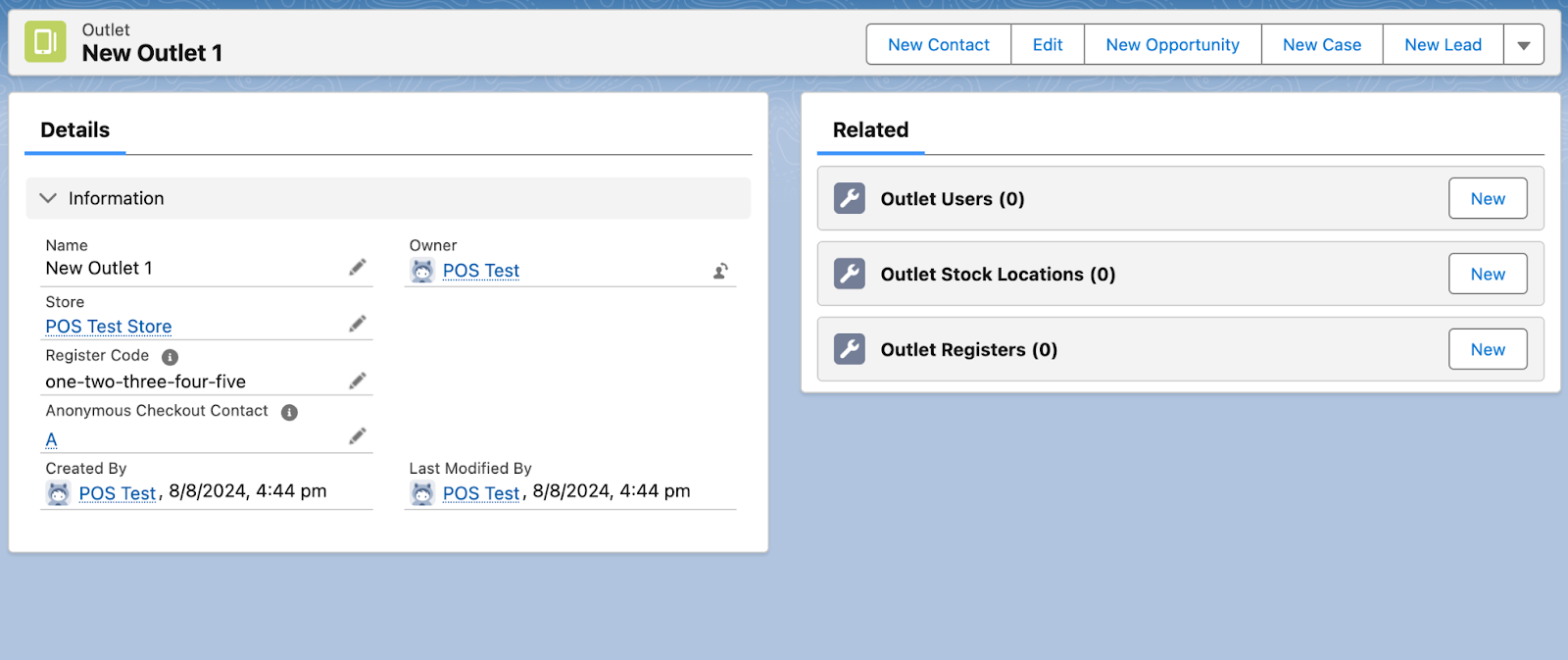Switch to the Related tab
Screen dimensions: 1568x660
click(870, 129)
